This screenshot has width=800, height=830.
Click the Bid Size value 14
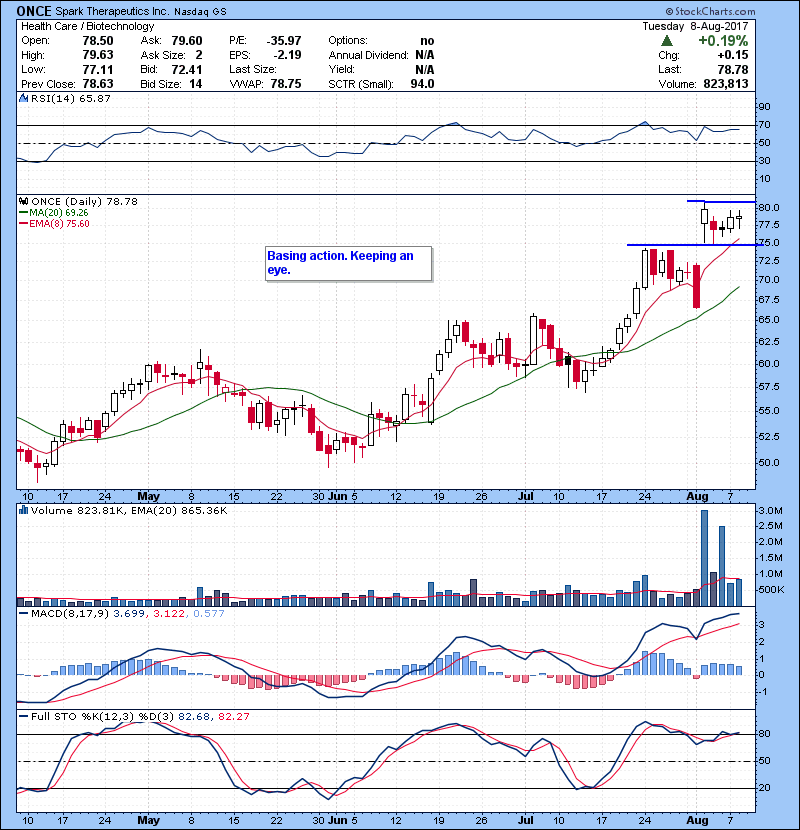[196, 84]
